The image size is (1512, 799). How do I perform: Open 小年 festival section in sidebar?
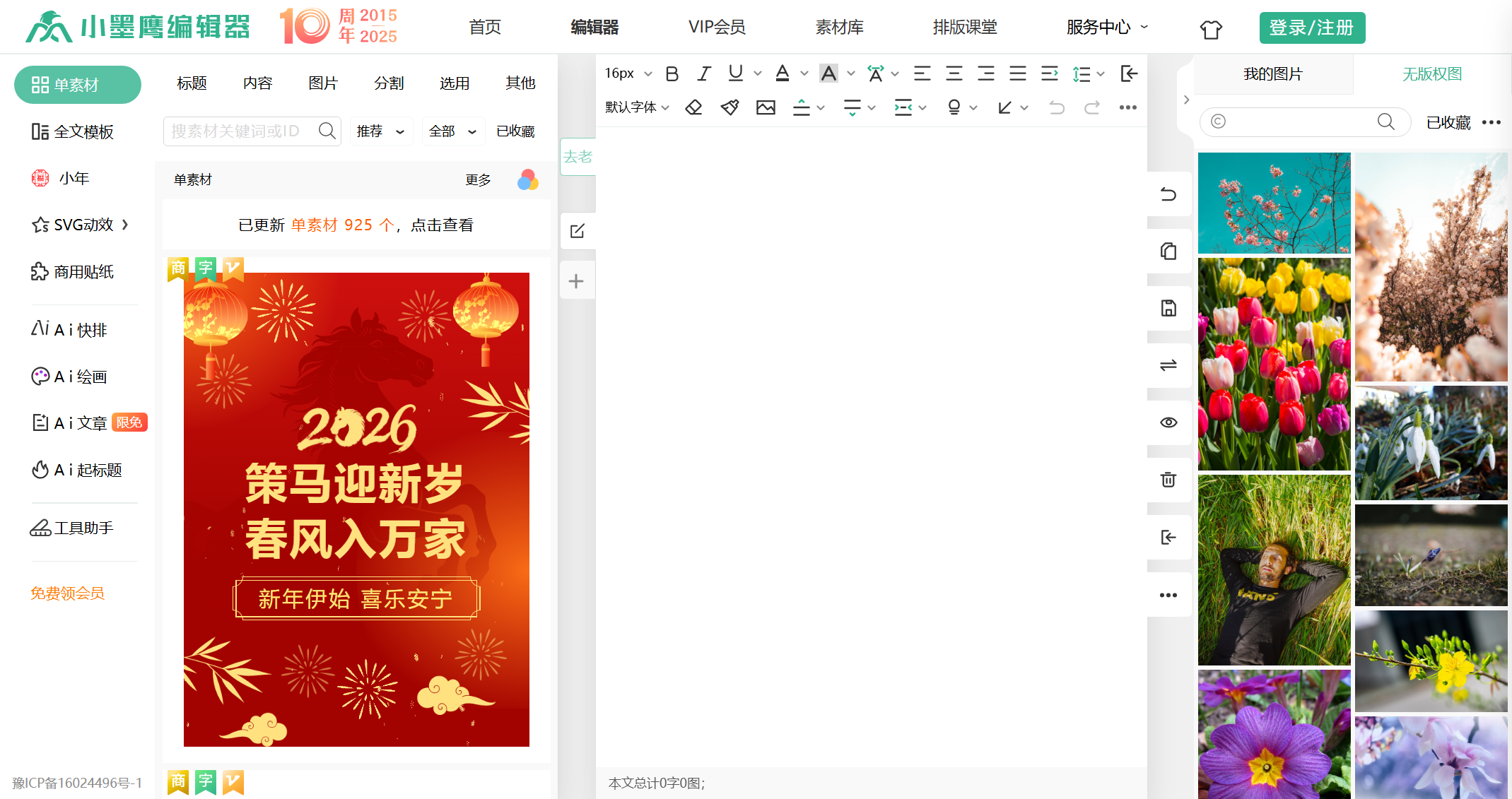pyautogui.click(x=61, y=178)
